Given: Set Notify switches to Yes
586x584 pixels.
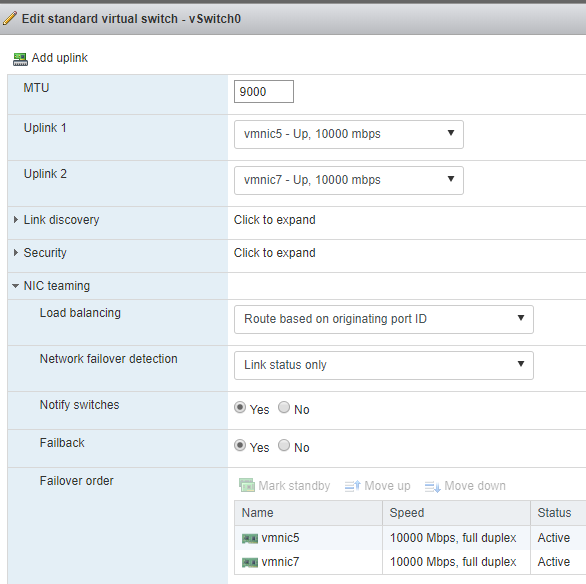Looking at the screenshot, I should [x=240, y=407].
